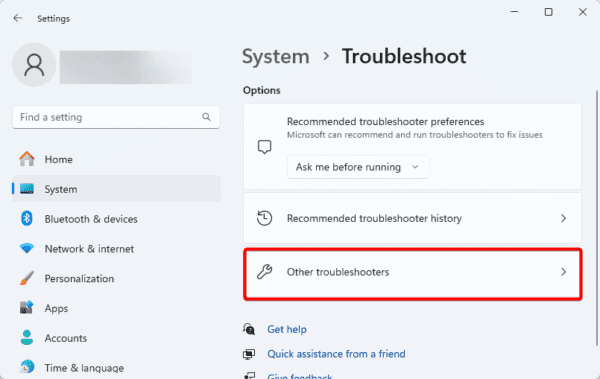Click the Get help headset icon
This screenshot has height=379, width=600.
249,329
